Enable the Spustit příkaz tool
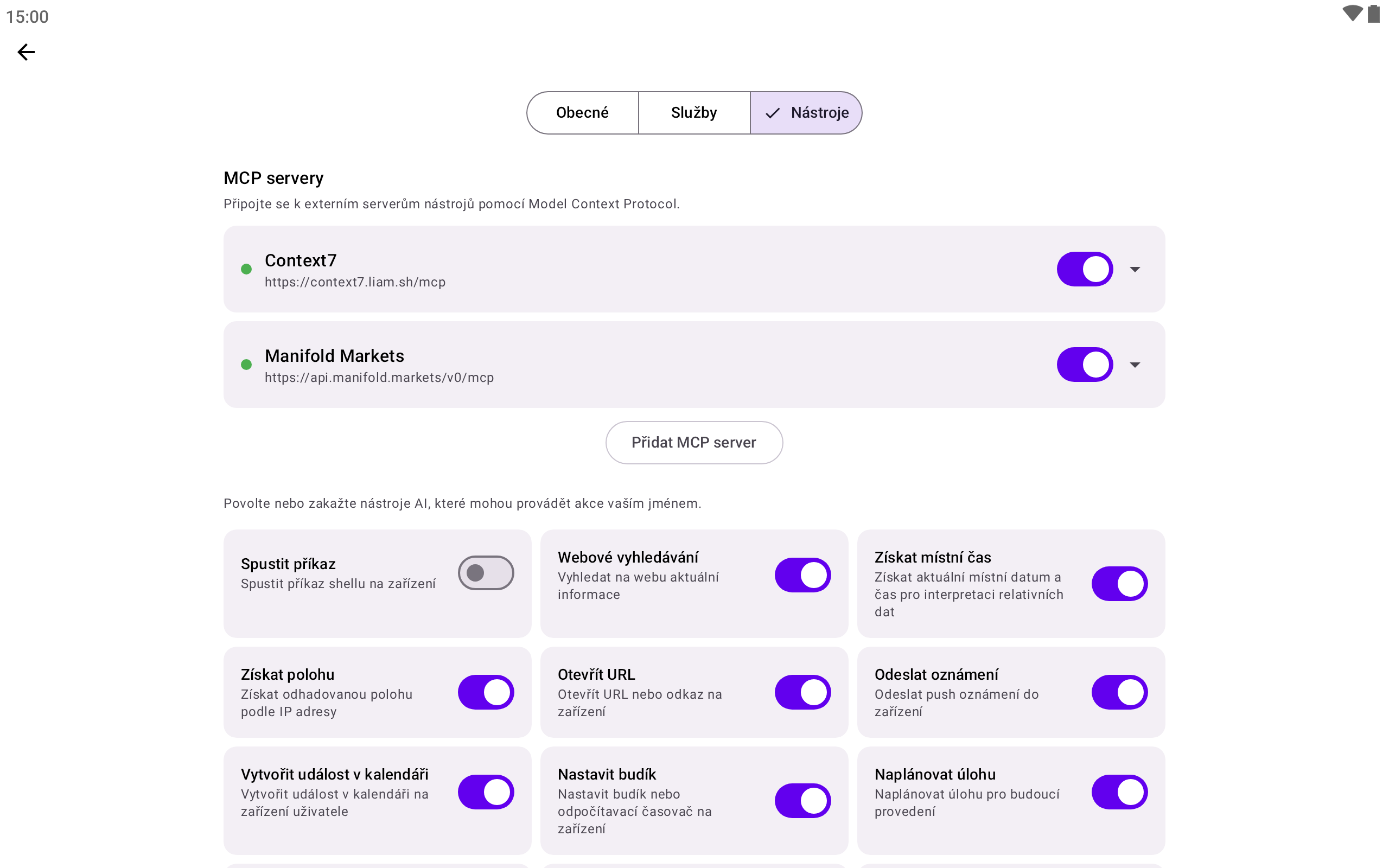 pyautogui.click(x=486, y=573)
